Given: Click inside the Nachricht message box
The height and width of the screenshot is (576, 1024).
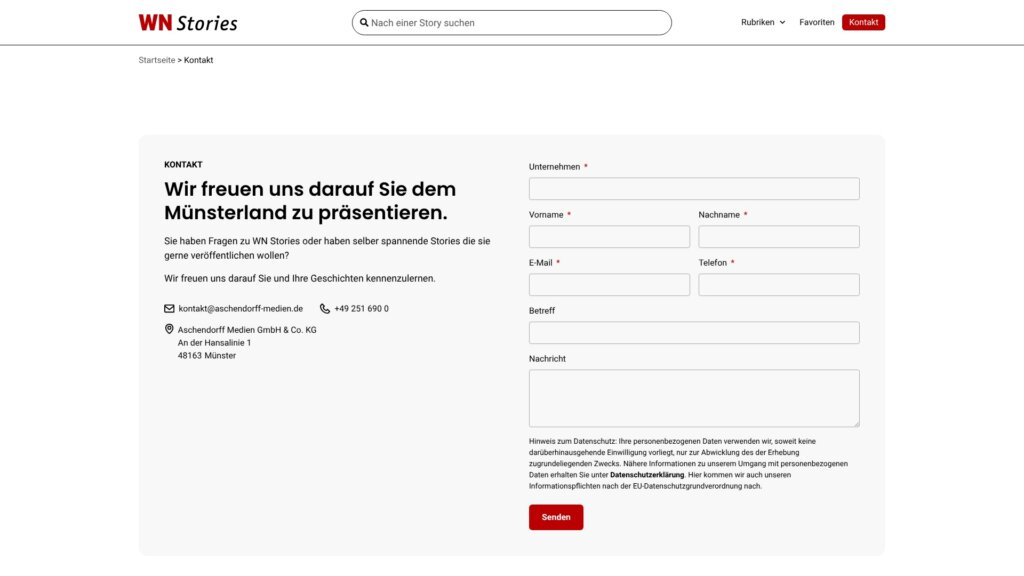Looking at the screenshot, I should (694, 397).
